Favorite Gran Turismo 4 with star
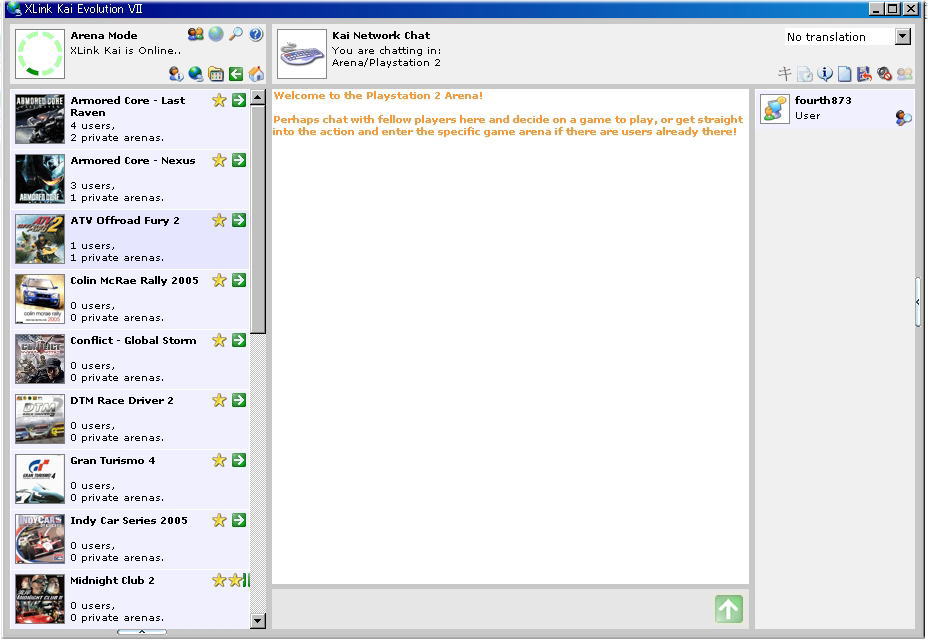928x640 pixels. pyautogui.click(x=219, y=460)
